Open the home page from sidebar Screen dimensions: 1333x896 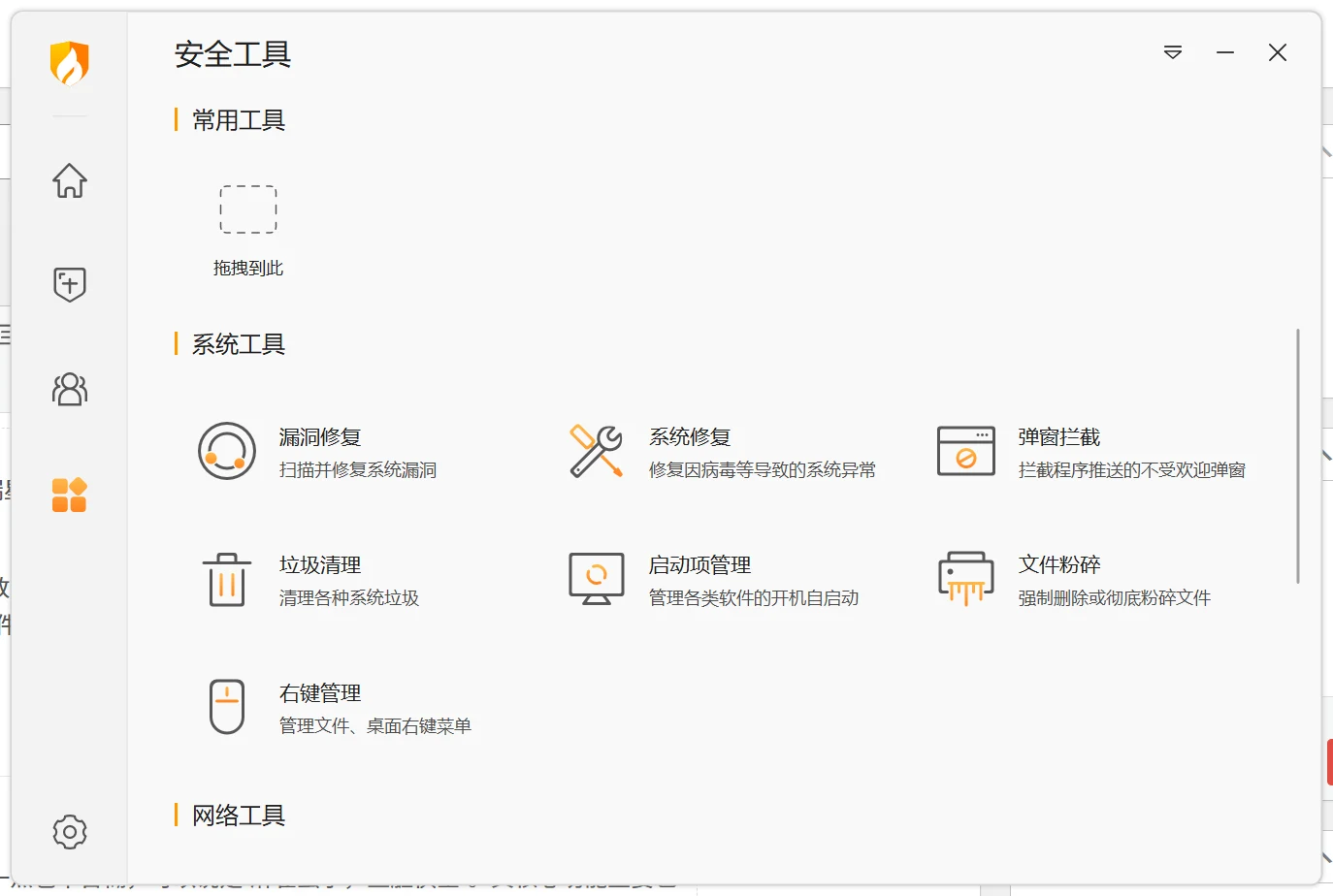click(70, 180)
